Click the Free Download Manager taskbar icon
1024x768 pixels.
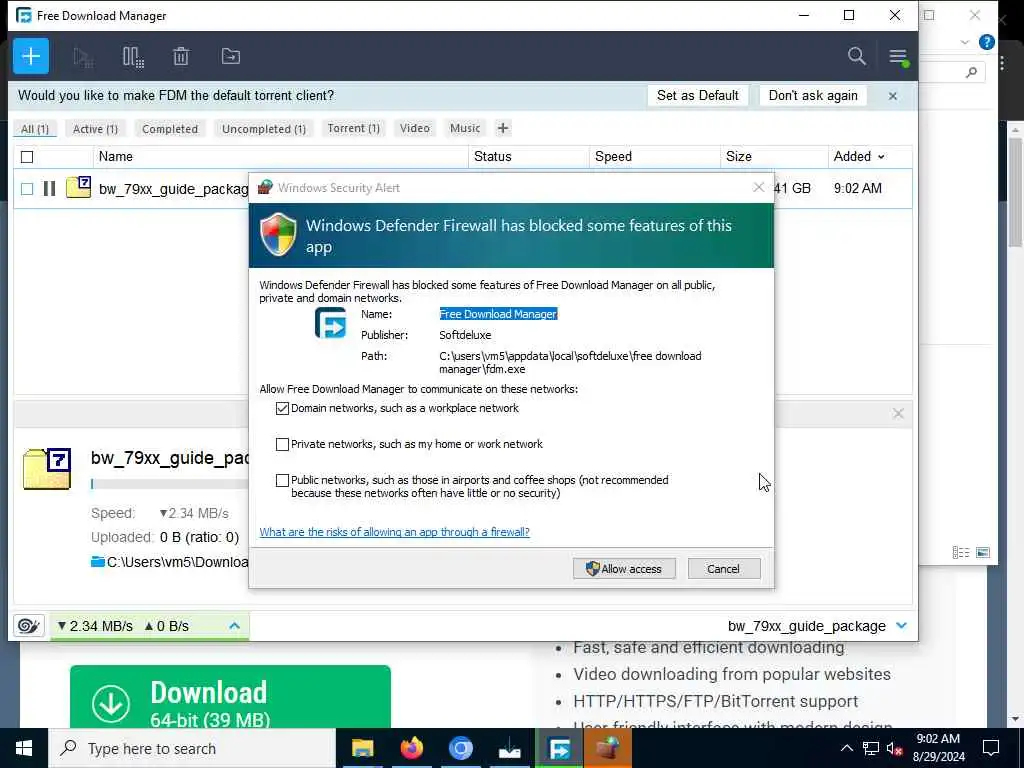[x=559, y=748]
